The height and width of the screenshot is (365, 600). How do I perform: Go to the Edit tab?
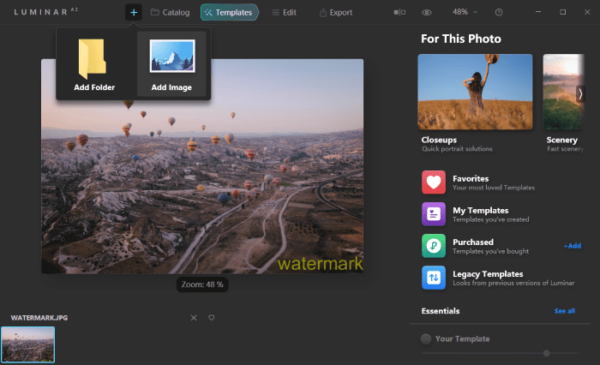(x=284, y=13)
